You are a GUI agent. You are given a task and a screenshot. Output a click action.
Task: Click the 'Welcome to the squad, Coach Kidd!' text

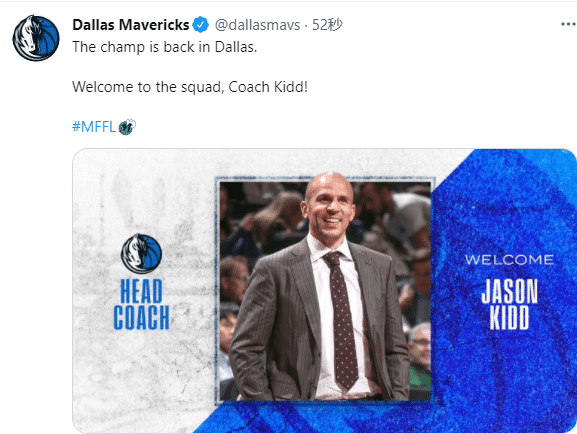coord(190,87)
